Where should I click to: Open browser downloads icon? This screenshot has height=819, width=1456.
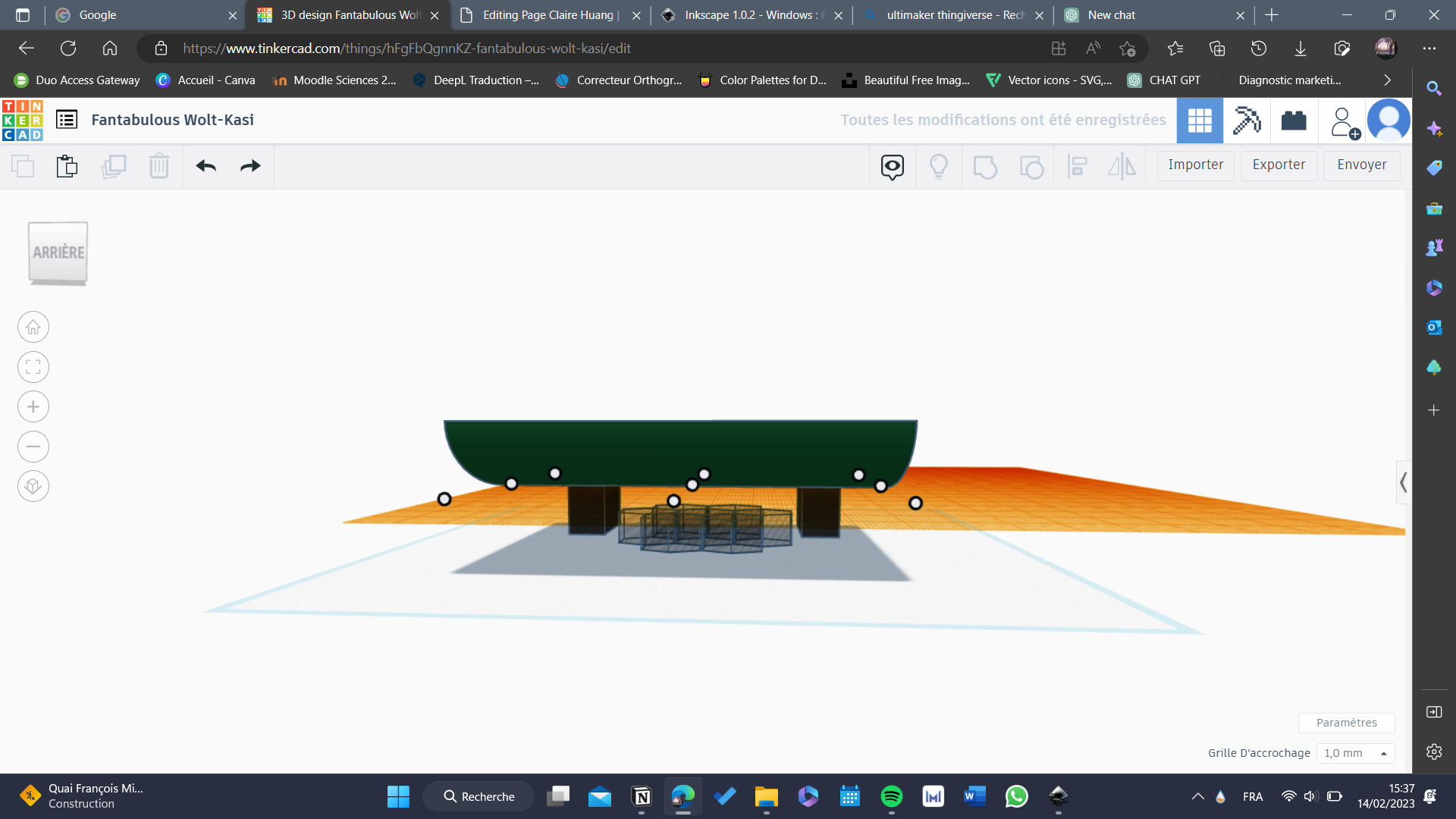pyautogui.click(x=1301, y=49)
